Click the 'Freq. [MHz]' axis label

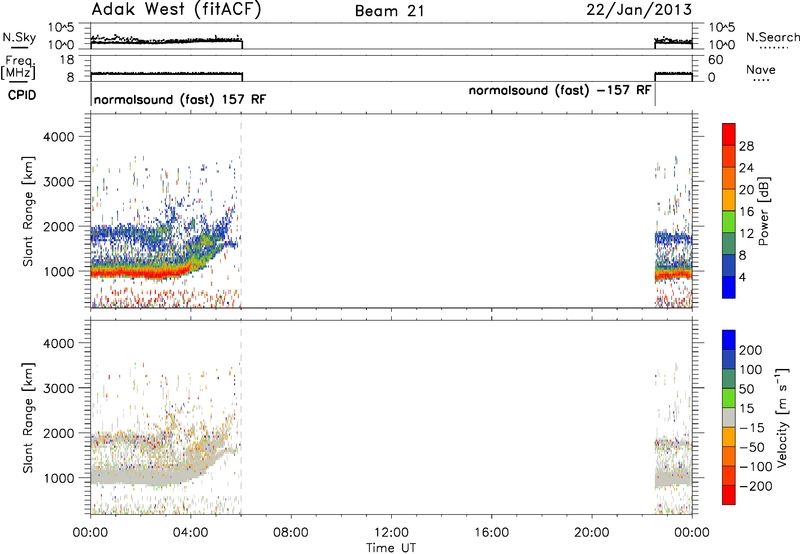coord(19,68)
